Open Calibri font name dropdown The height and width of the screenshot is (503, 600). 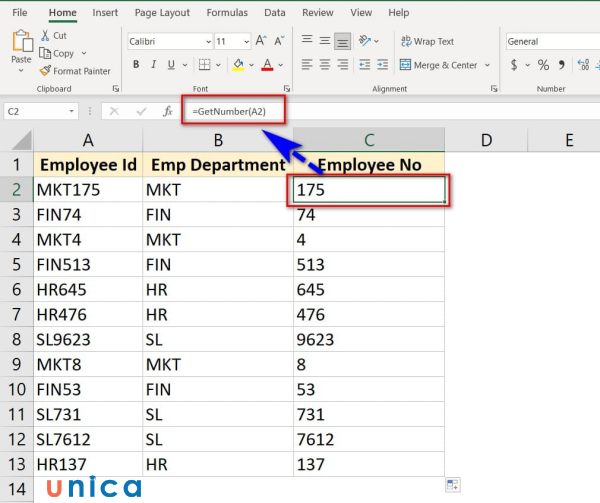(x=209, y=41)
